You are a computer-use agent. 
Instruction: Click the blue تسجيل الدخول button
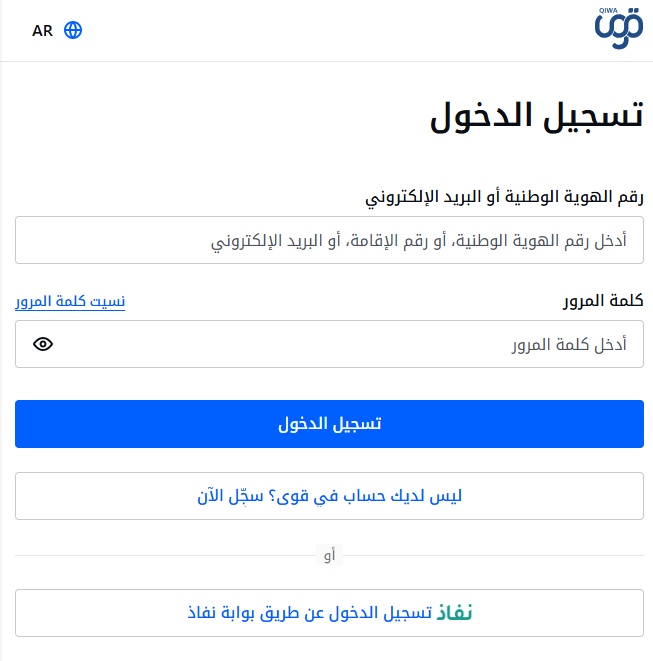329,424
